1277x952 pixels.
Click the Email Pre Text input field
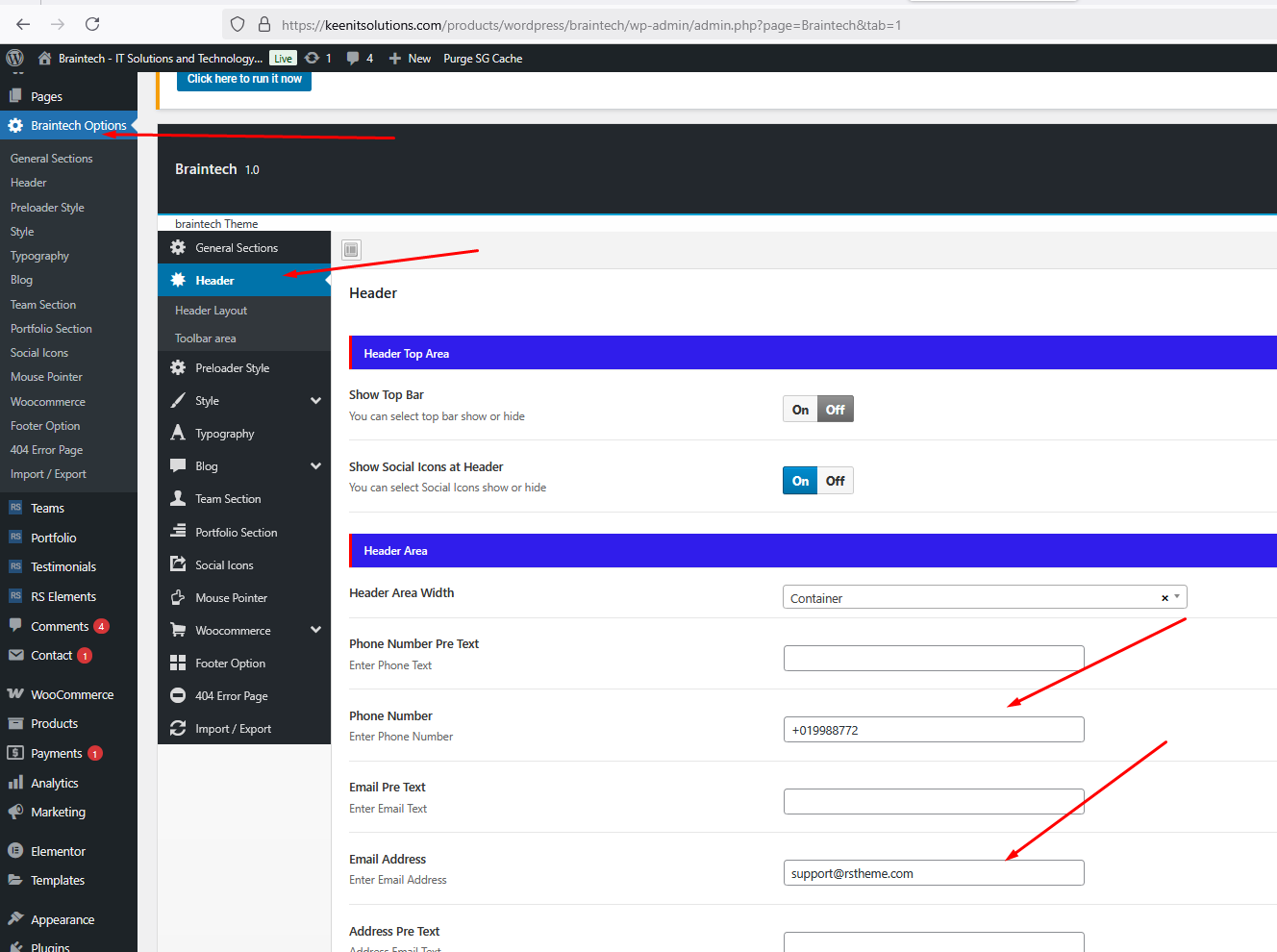click(934, 802)
